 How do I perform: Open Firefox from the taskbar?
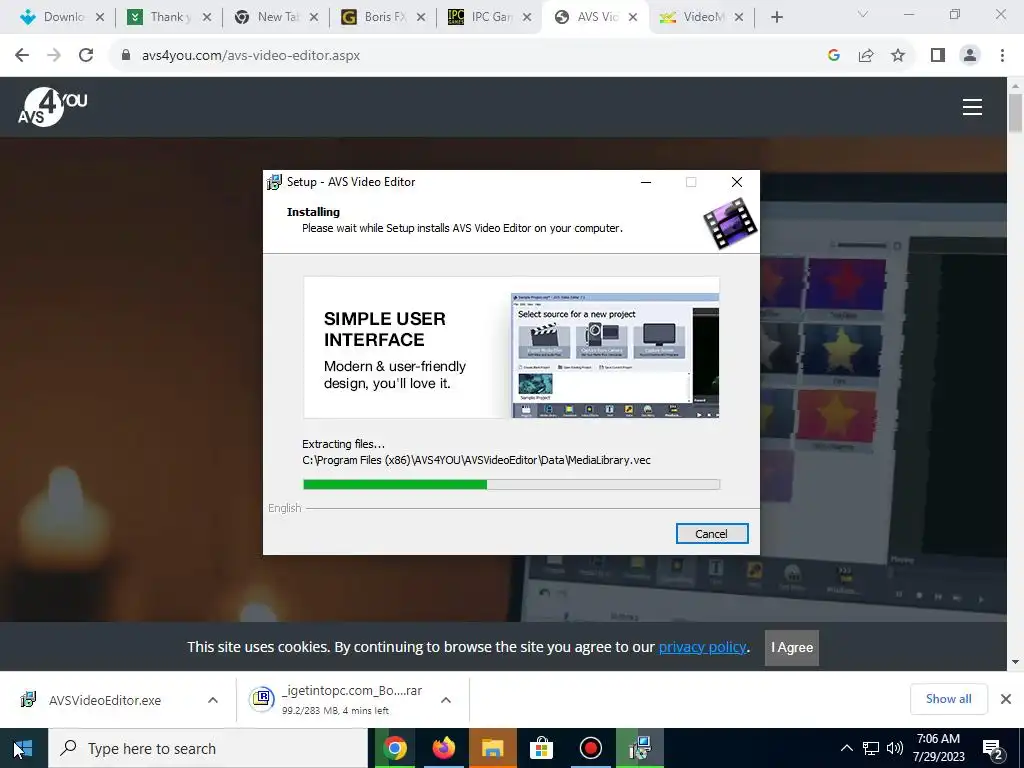[443, 748]
